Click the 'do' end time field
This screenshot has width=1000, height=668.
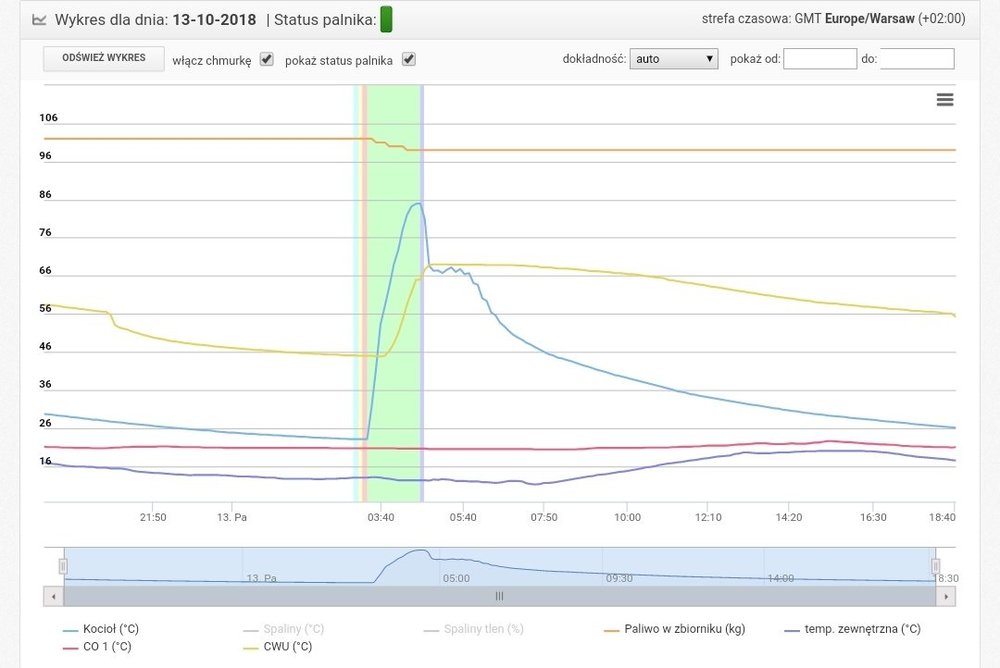click(917, 59)
